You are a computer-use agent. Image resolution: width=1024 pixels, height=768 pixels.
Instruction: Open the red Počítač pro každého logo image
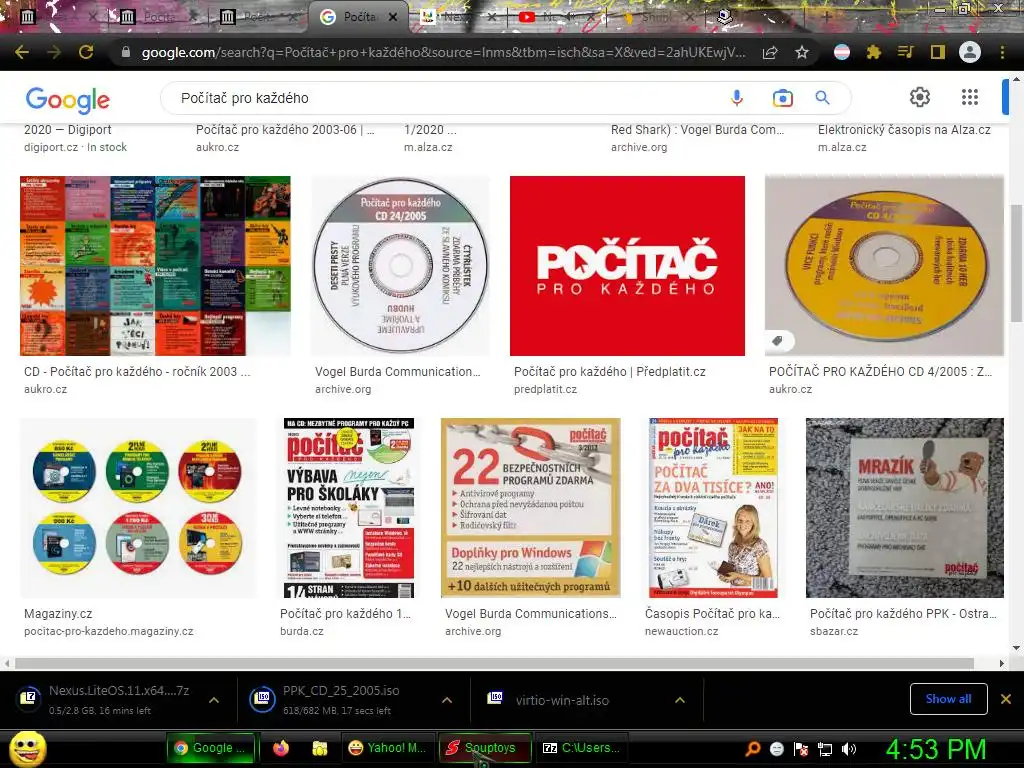coord(627,266)
